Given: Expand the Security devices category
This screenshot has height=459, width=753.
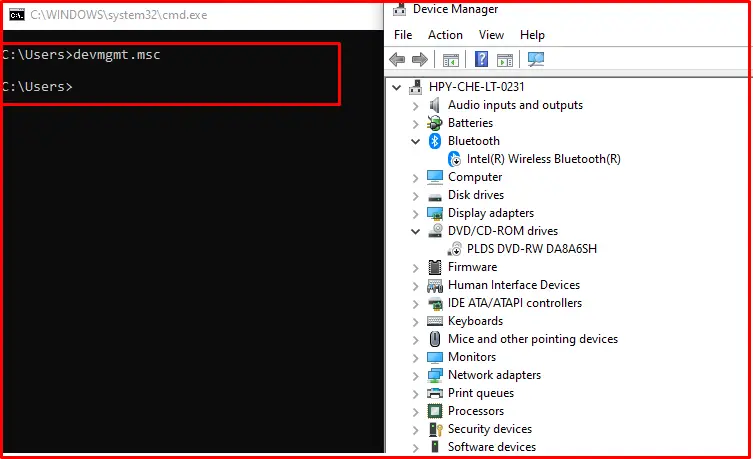Looking at the screenshot, I should click(415, 430).
